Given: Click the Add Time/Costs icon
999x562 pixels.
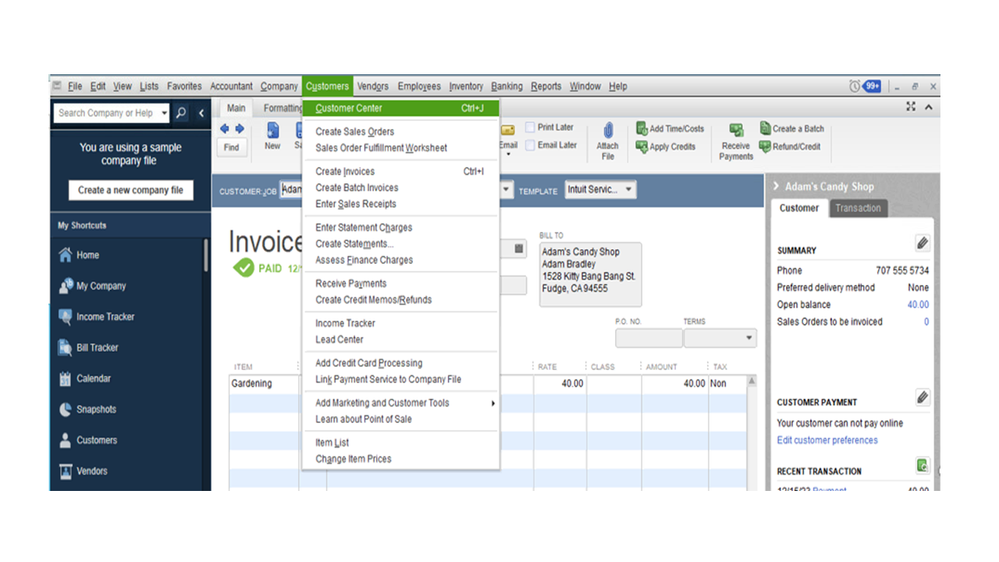Looking at the screenshot, I should point(642,128).
